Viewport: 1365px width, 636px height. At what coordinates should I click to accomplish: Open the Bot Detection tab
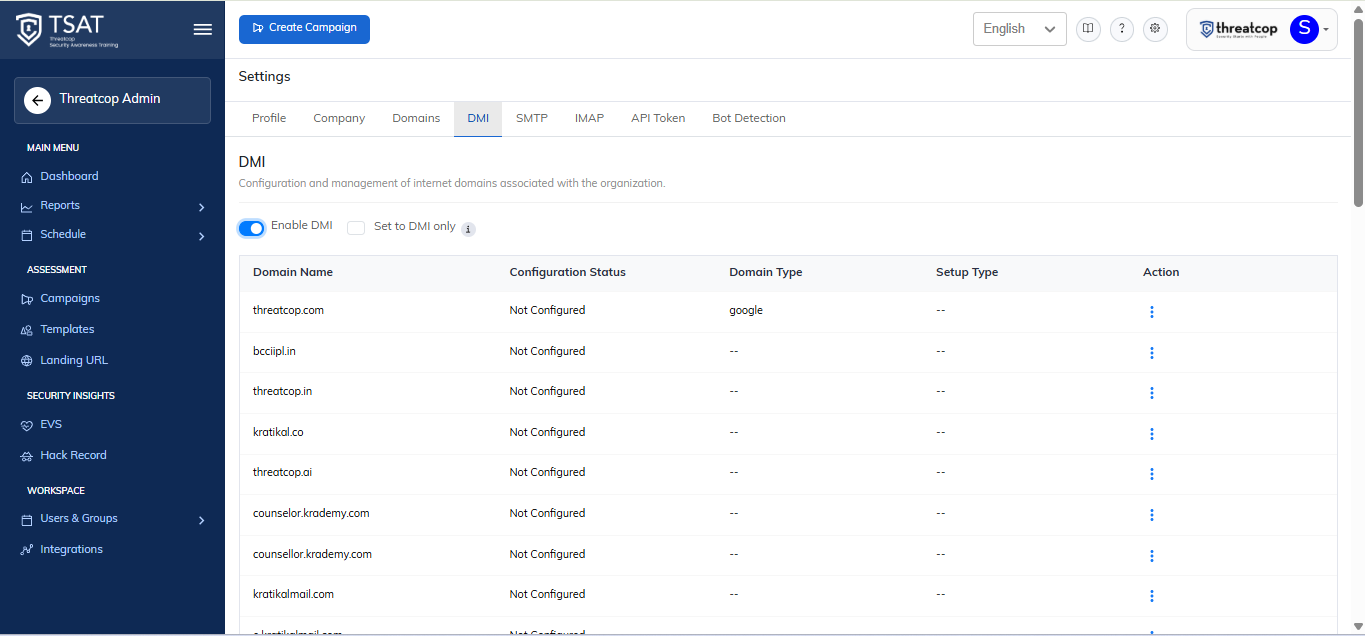[x=749, y=118]
